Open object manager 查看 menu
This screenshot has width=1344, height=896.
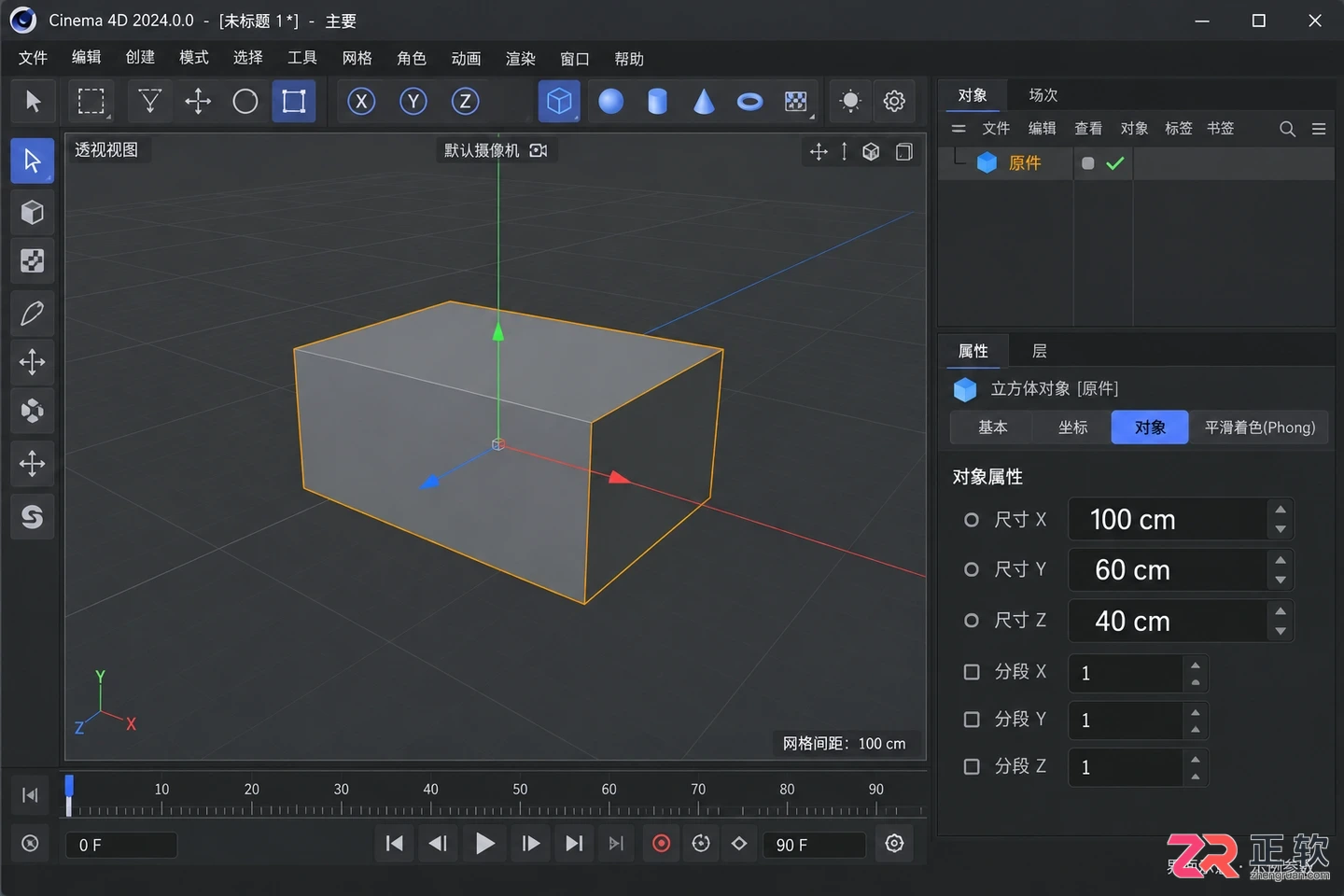[x=1087, y=129]
